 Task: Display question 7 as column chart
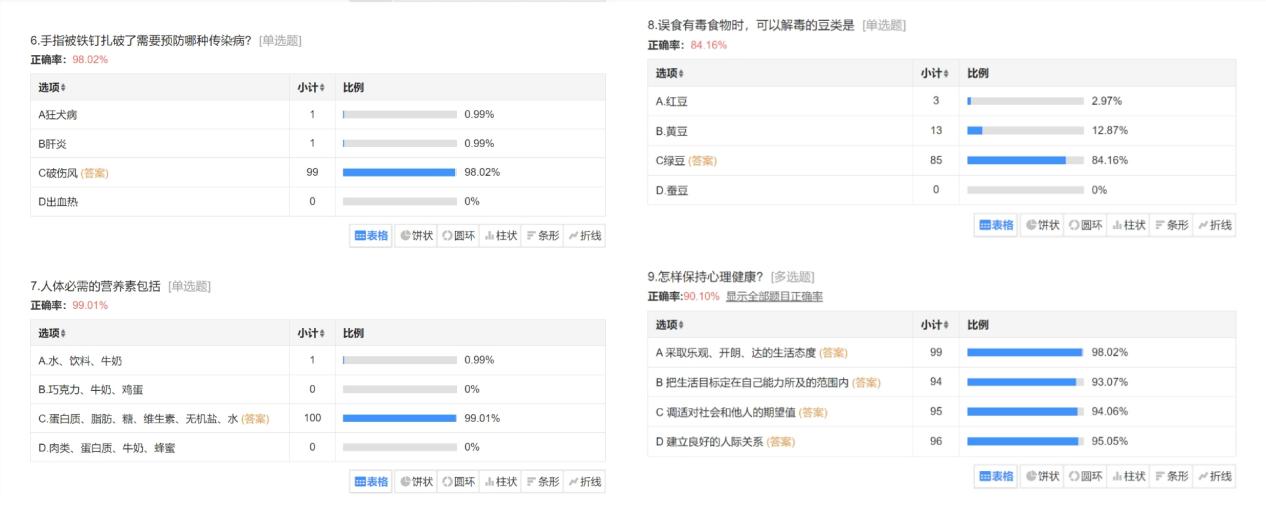click(x=500, y=482)
